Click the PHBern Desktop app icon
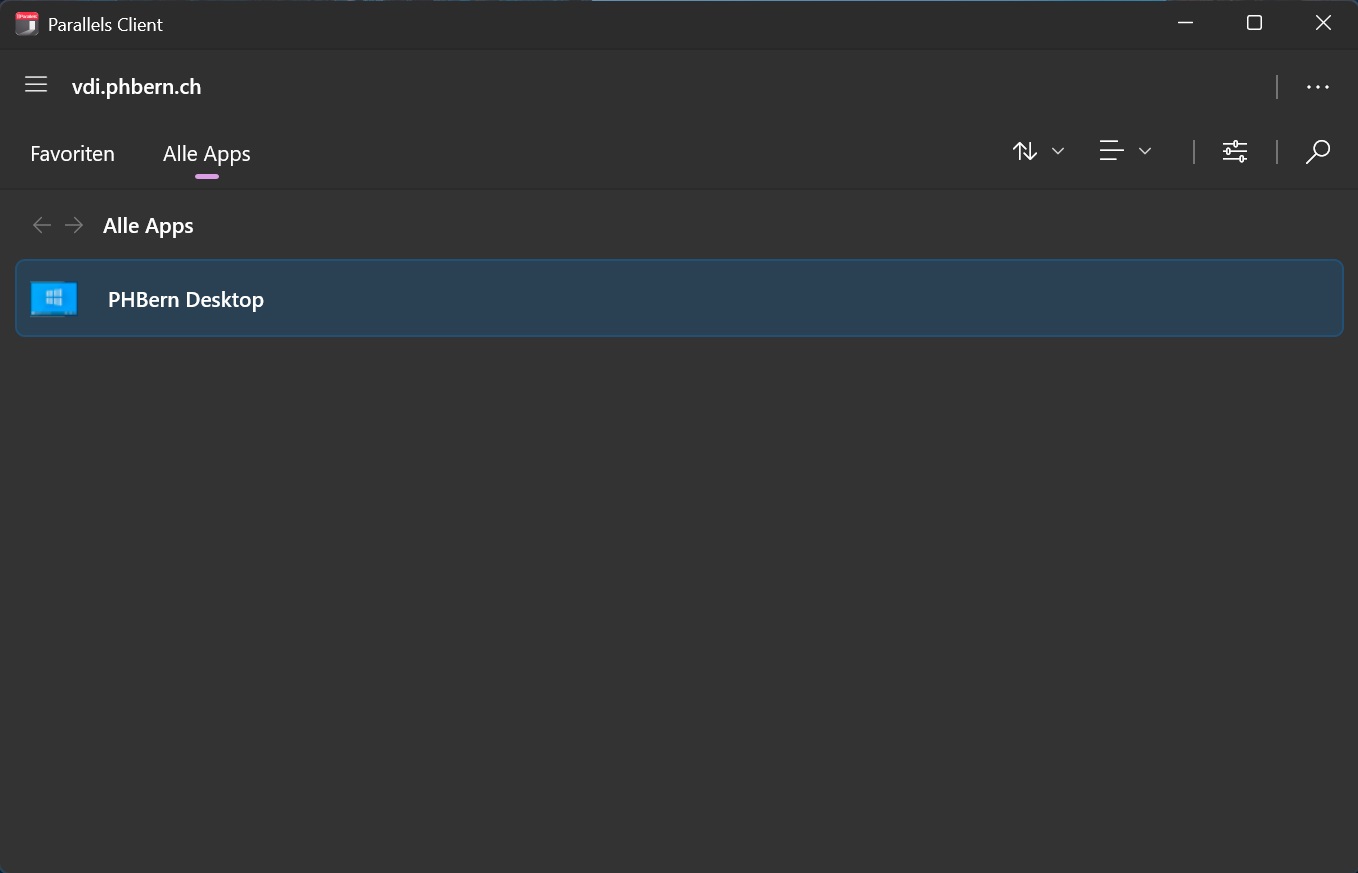Screen dimensions: 1358x873 click(53, 298)
